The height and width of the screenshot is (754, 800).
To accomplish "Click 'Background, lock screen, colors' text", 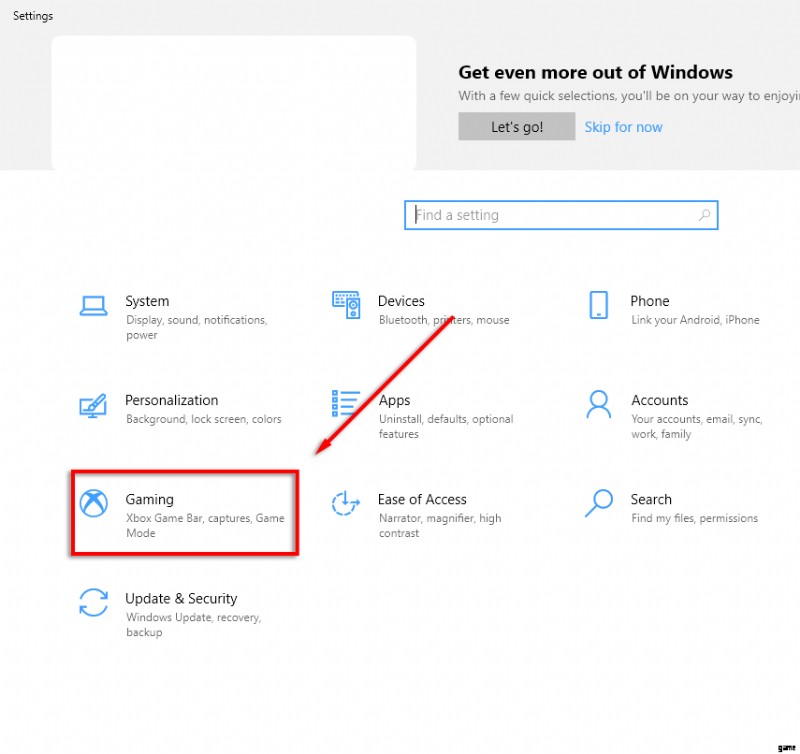I will [x=204, y=419].
